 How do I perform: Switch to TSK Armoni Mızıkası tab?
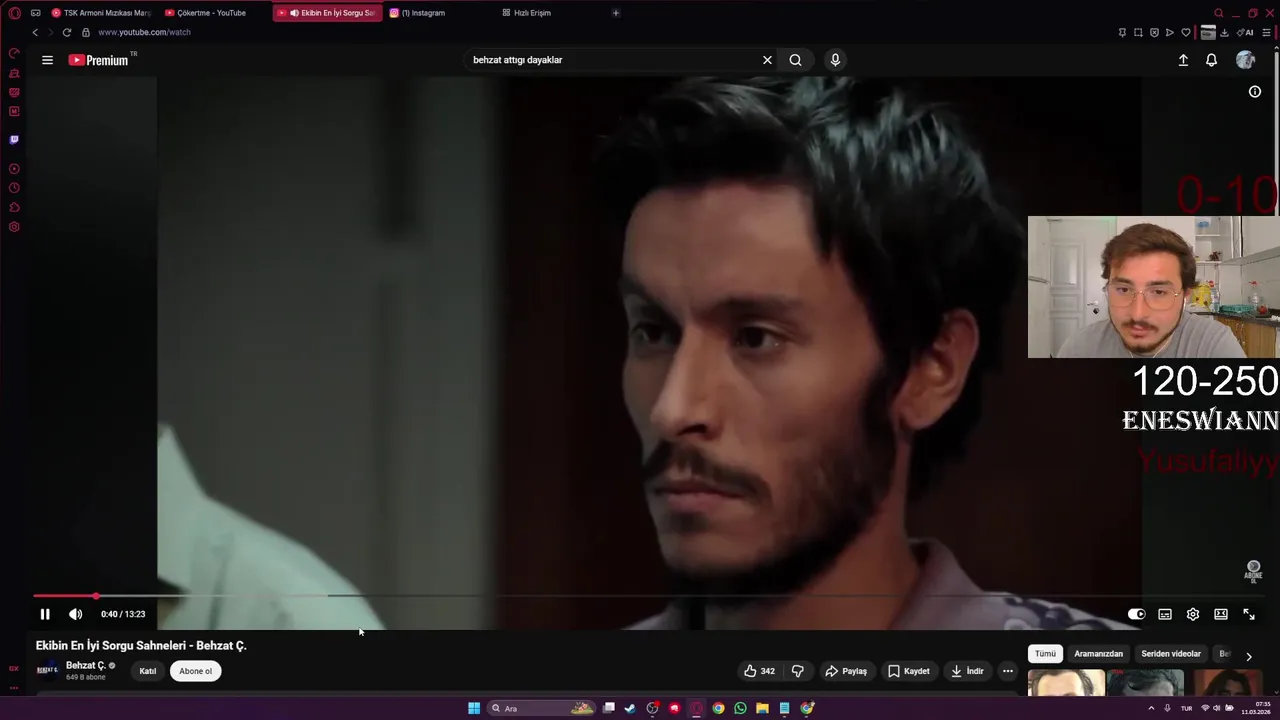pos(100,13)
